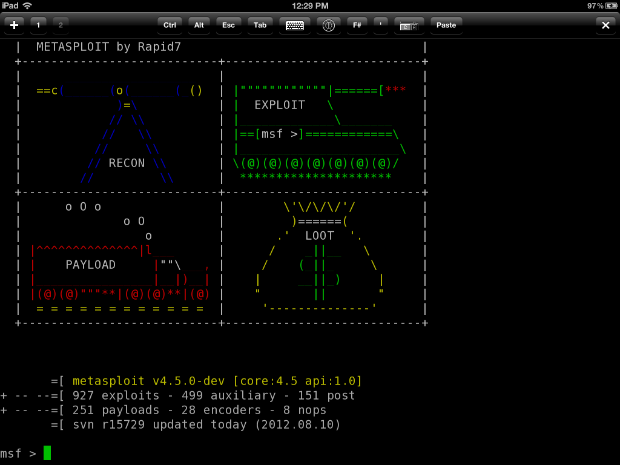The height and width of the screenshot is (465, 620).
Task: Tap the battery indicator in status bar
Action: click(607, 6)
